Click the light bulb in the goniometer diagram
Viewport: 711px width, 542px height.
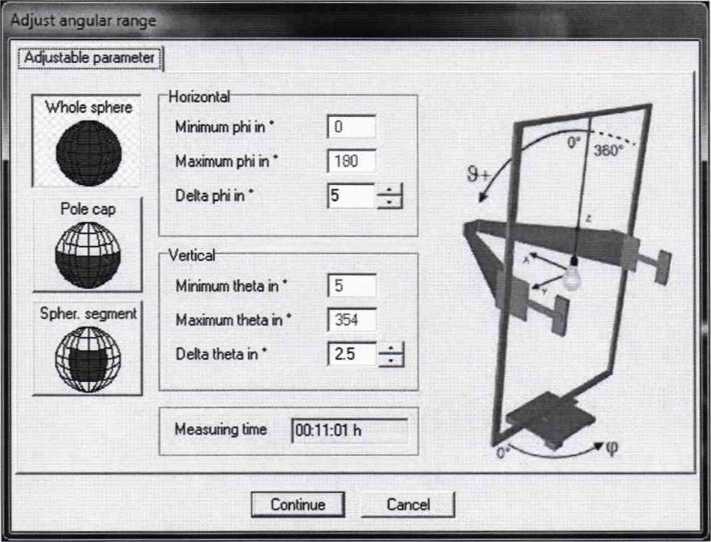(x=575, y=277)
